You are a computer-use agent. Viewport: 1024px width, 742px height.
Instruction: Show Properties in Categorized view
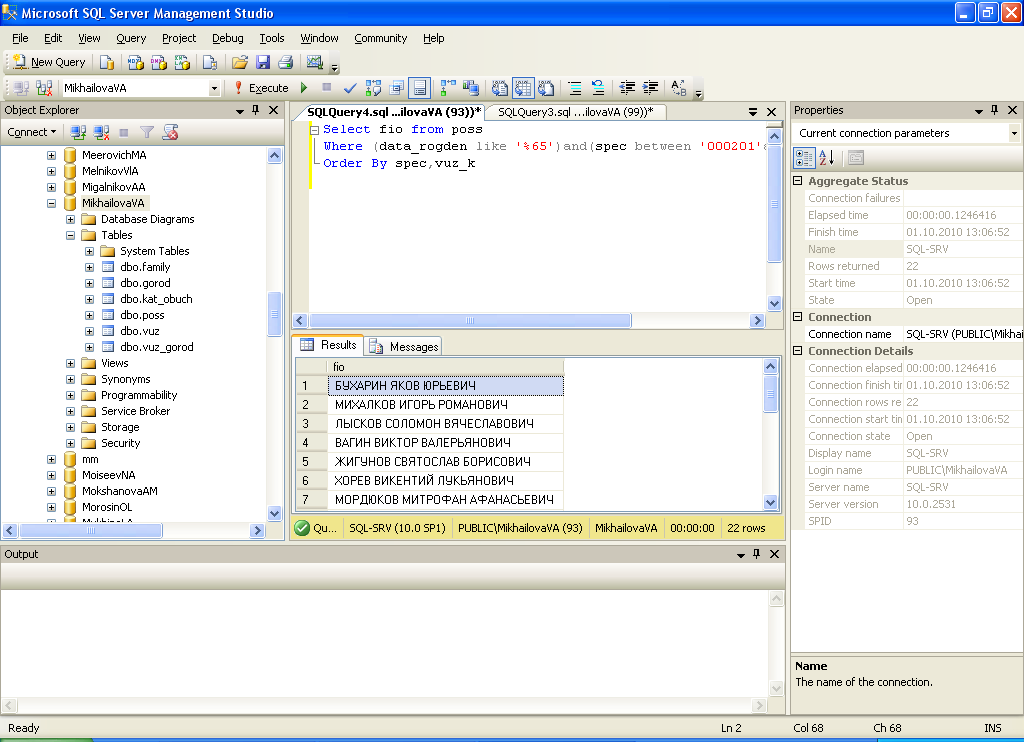(x=804, y=158)
